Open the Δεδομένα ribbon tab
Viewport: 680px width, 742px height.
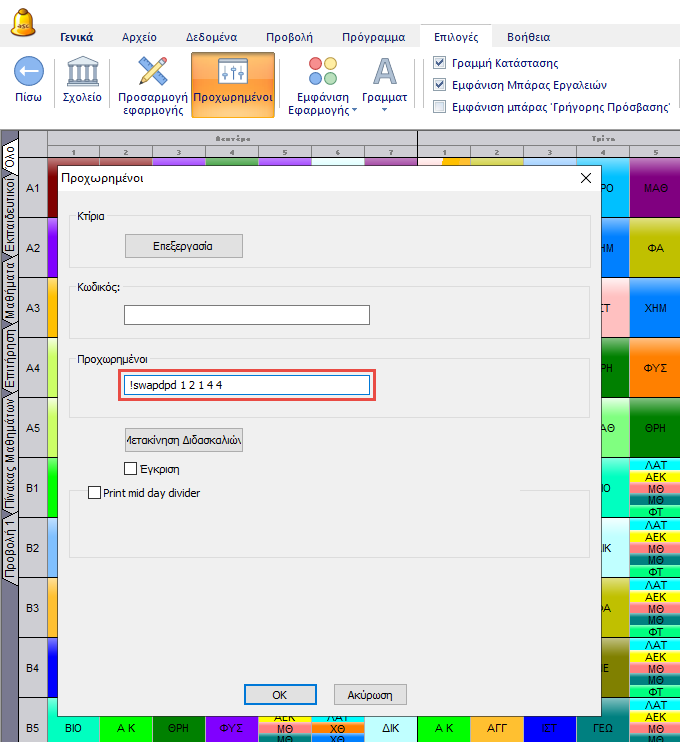(211, 37)
